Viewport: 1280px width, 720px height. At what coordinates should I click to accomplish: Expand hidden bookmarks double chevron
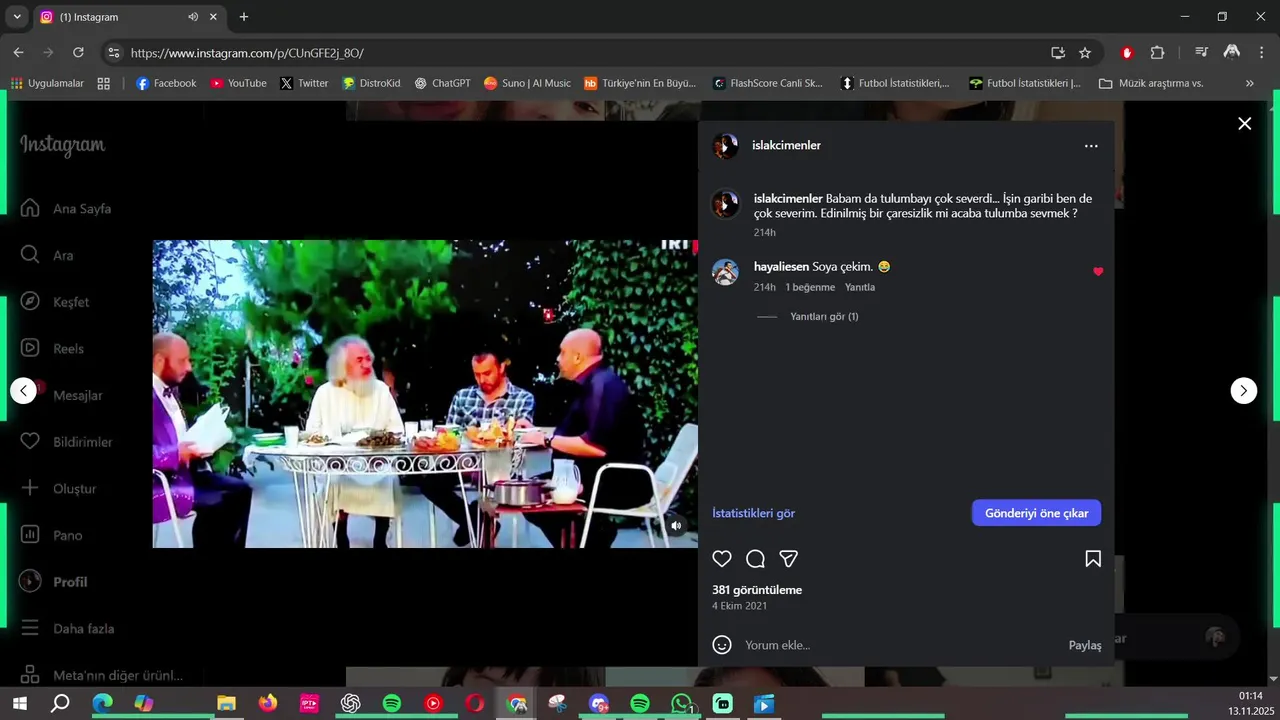point(1250,83)
